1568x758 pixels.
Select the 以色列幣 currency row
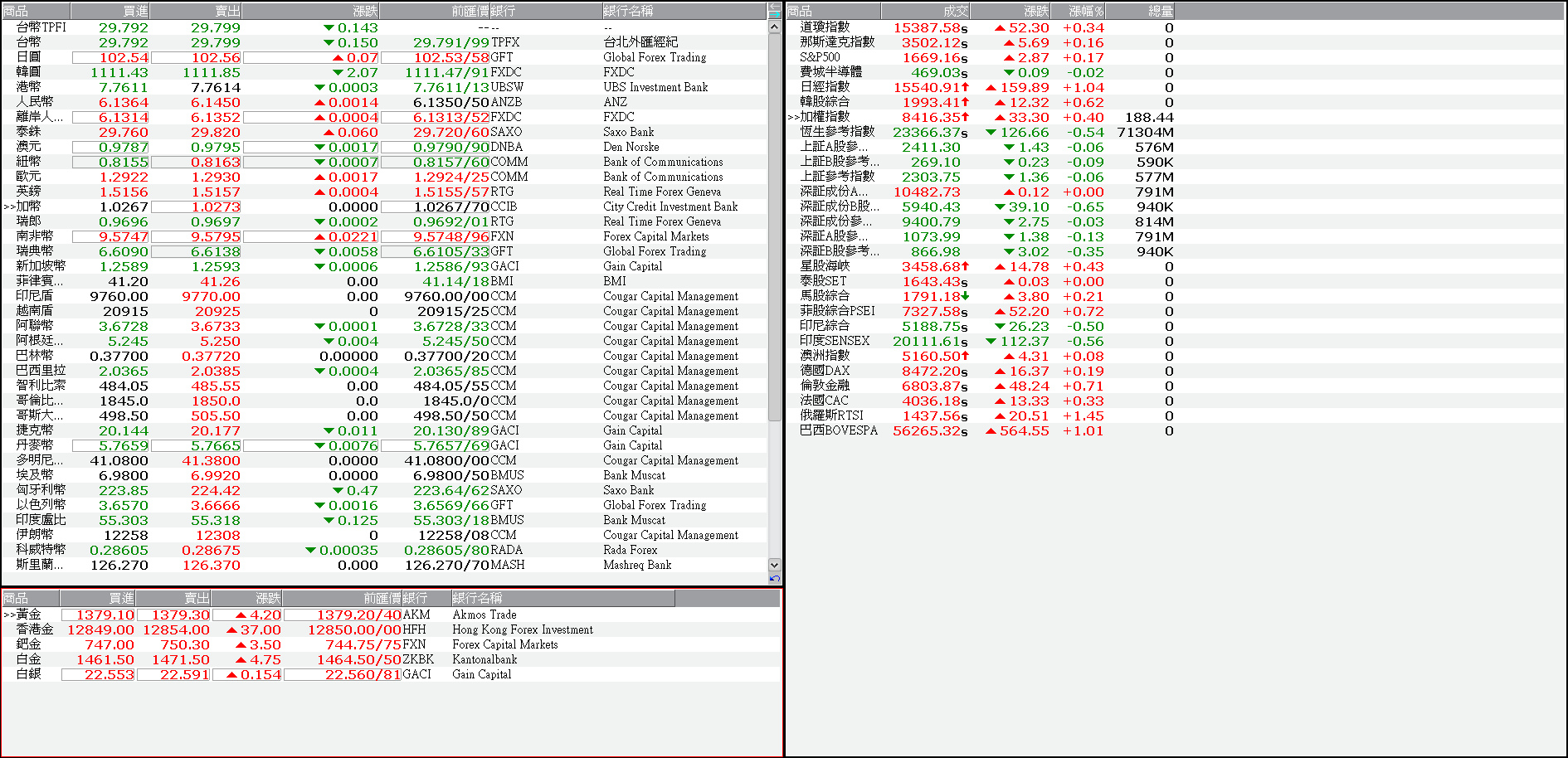pyautogui.click(x=384, y=505)
